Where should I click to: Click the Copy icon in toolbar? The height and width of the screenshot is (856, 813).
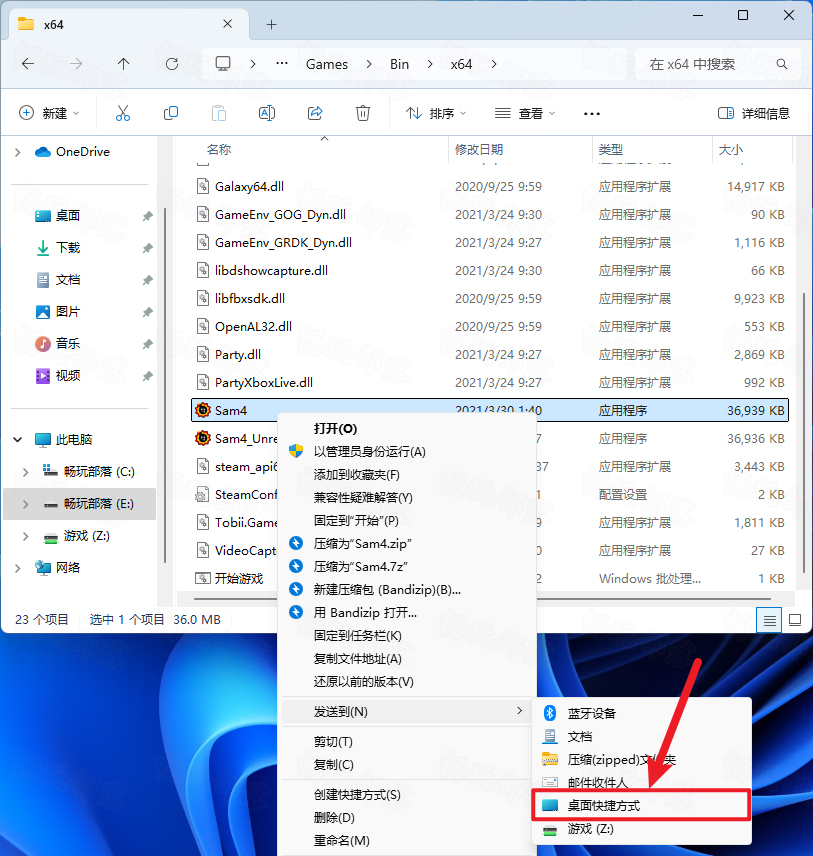171,113
